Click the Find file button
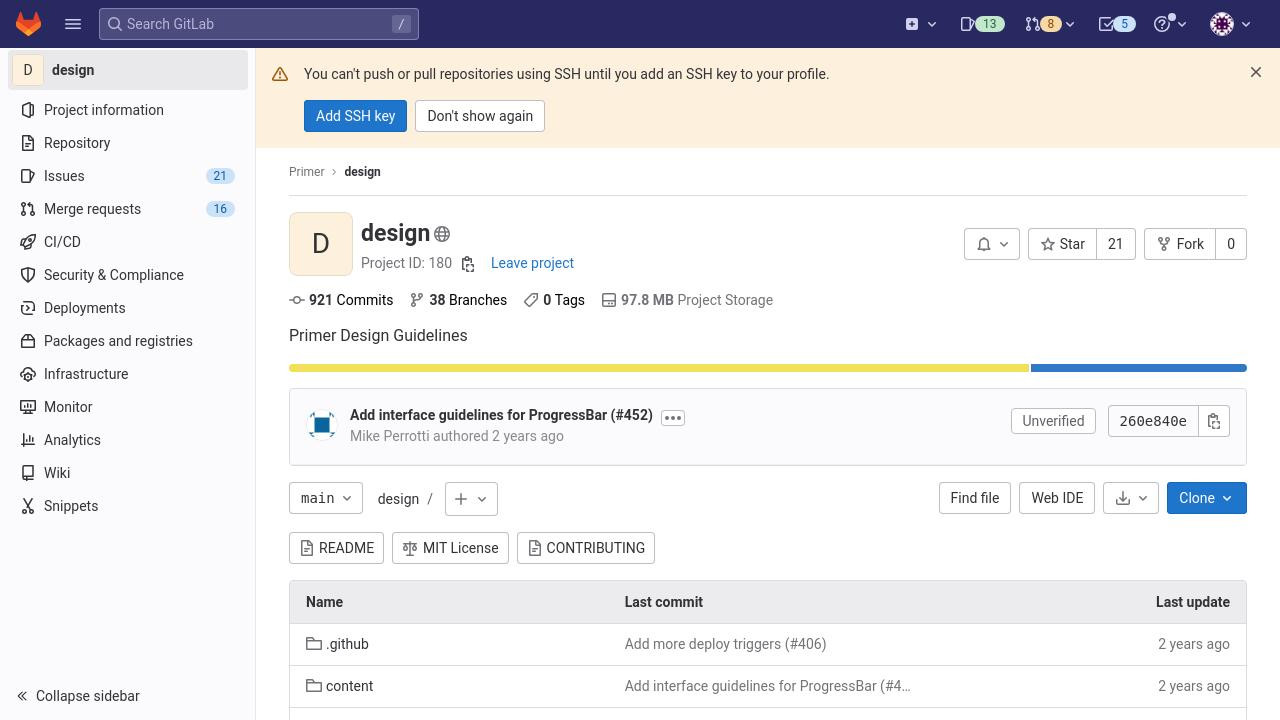This screenshot has width=1280, height=720. [975, 498]
